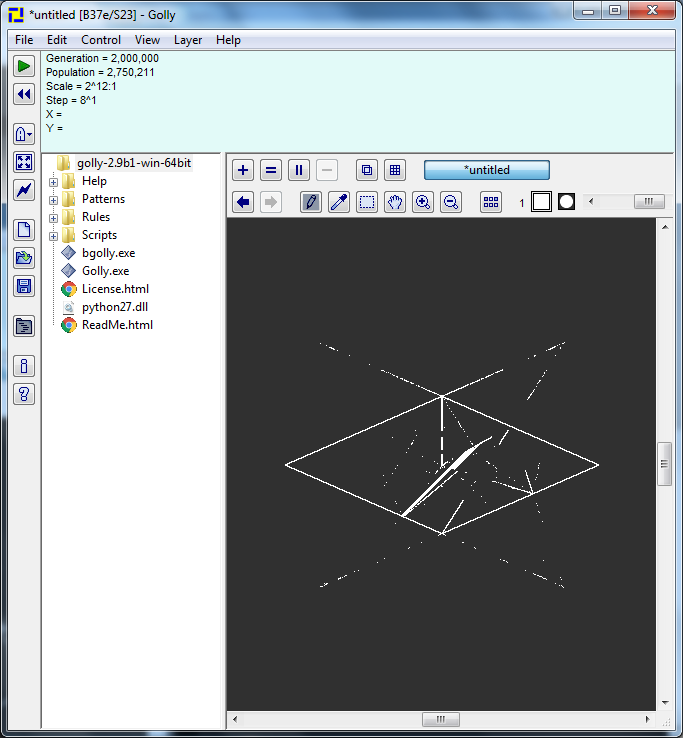Viewport: 683px width, 738px height.
Task: Reset pattern with the rewind button
Action: (x=24, y=95)
